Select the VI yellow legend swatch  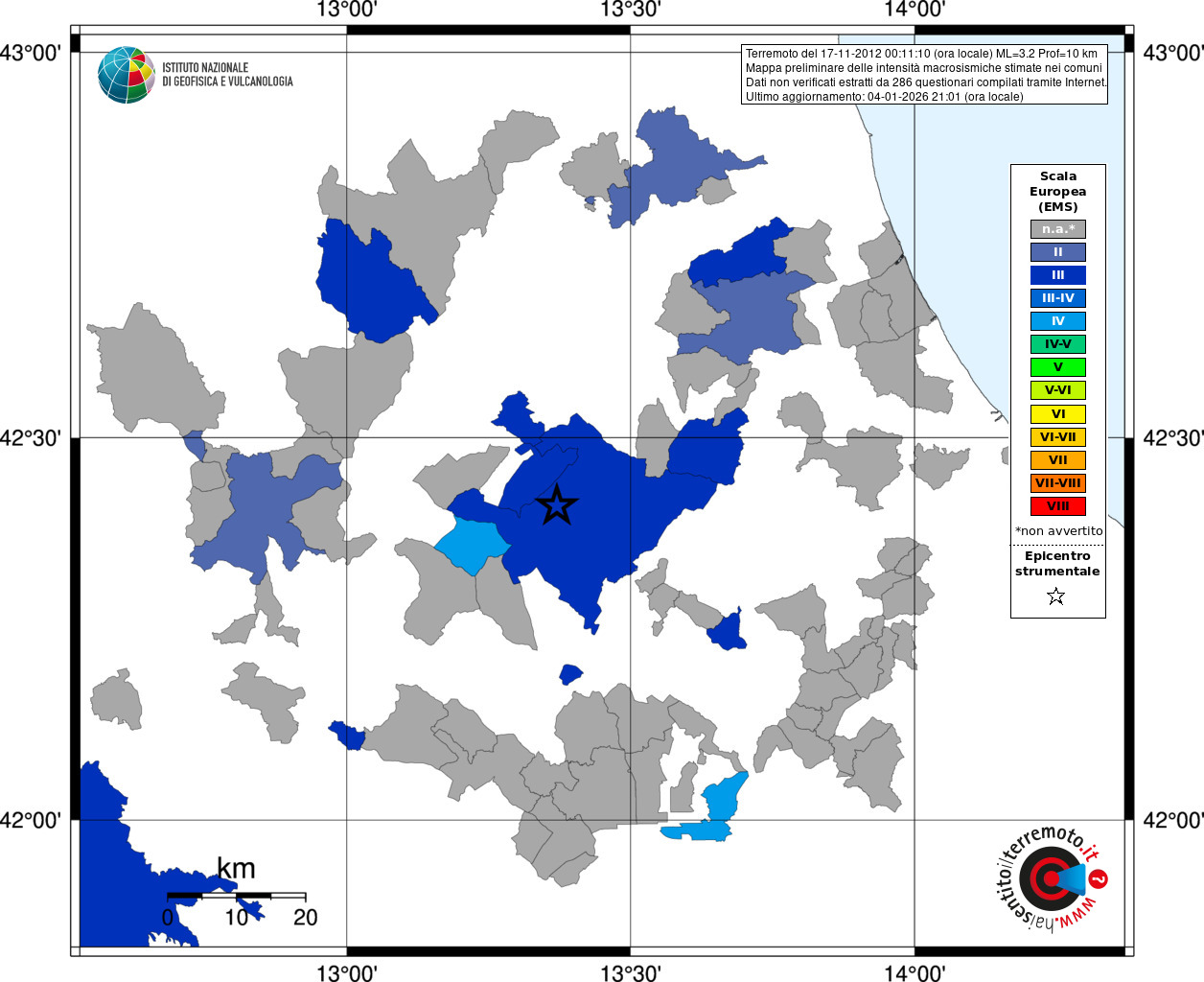point(1058,414)
